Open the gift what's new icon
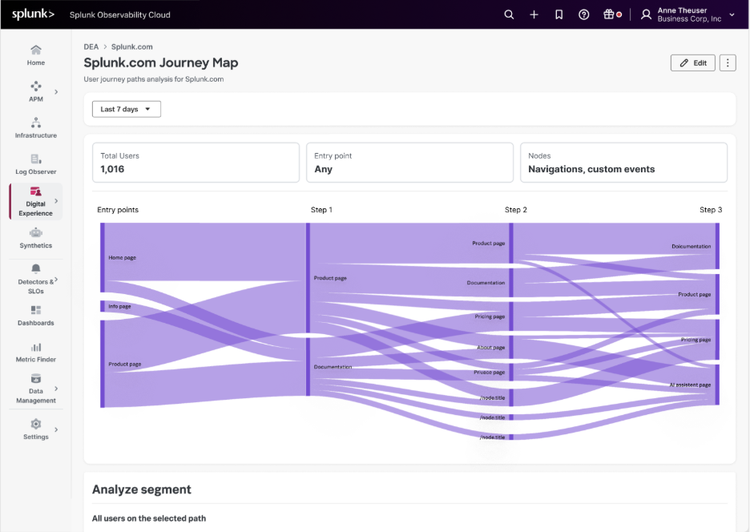This screenshot has width=750, height=532. [x=610, y=15]
